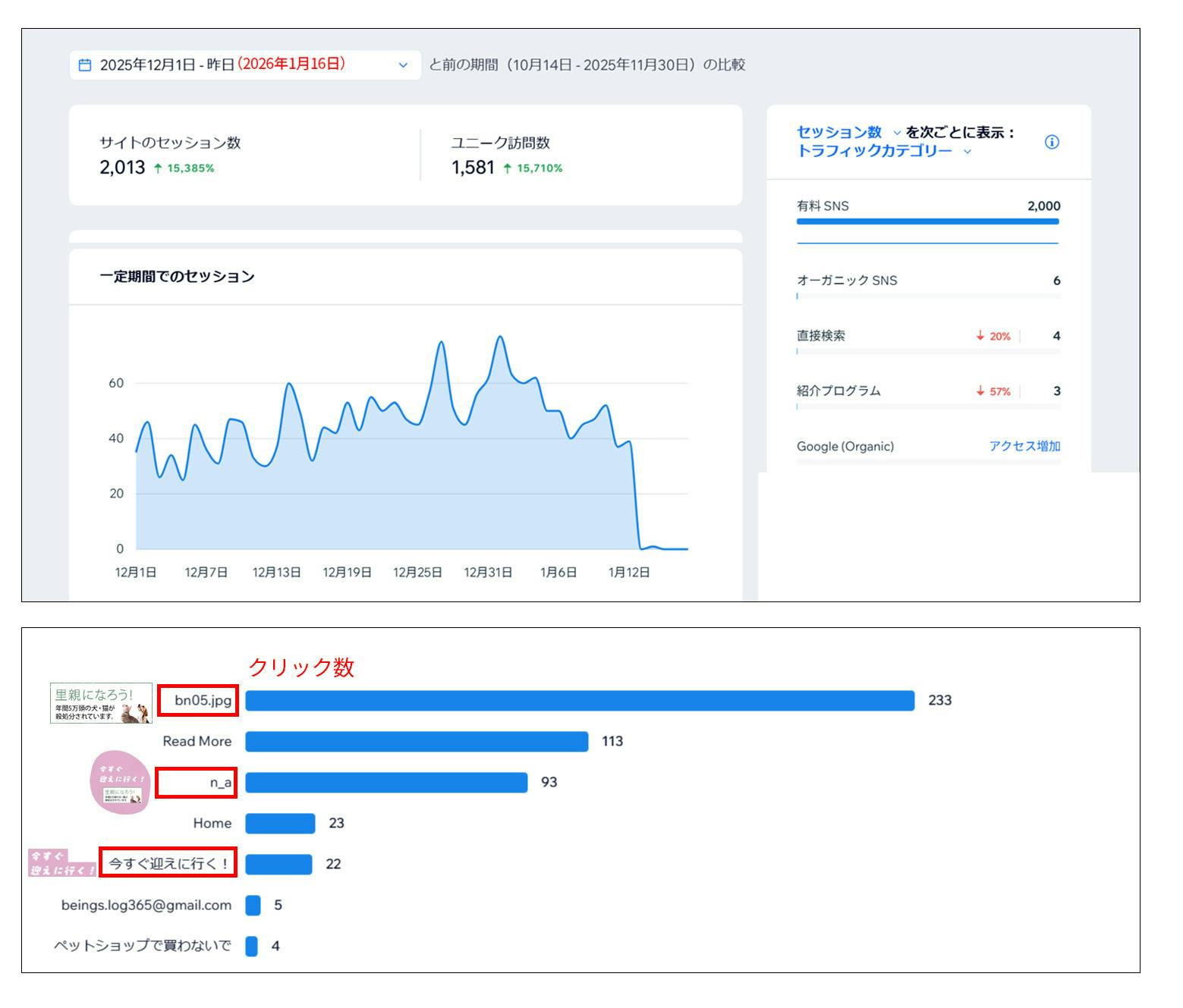Expand the セッション数 metric dropdown
This screenshot has height=1008, width=1183.
(x=897, y=133)
